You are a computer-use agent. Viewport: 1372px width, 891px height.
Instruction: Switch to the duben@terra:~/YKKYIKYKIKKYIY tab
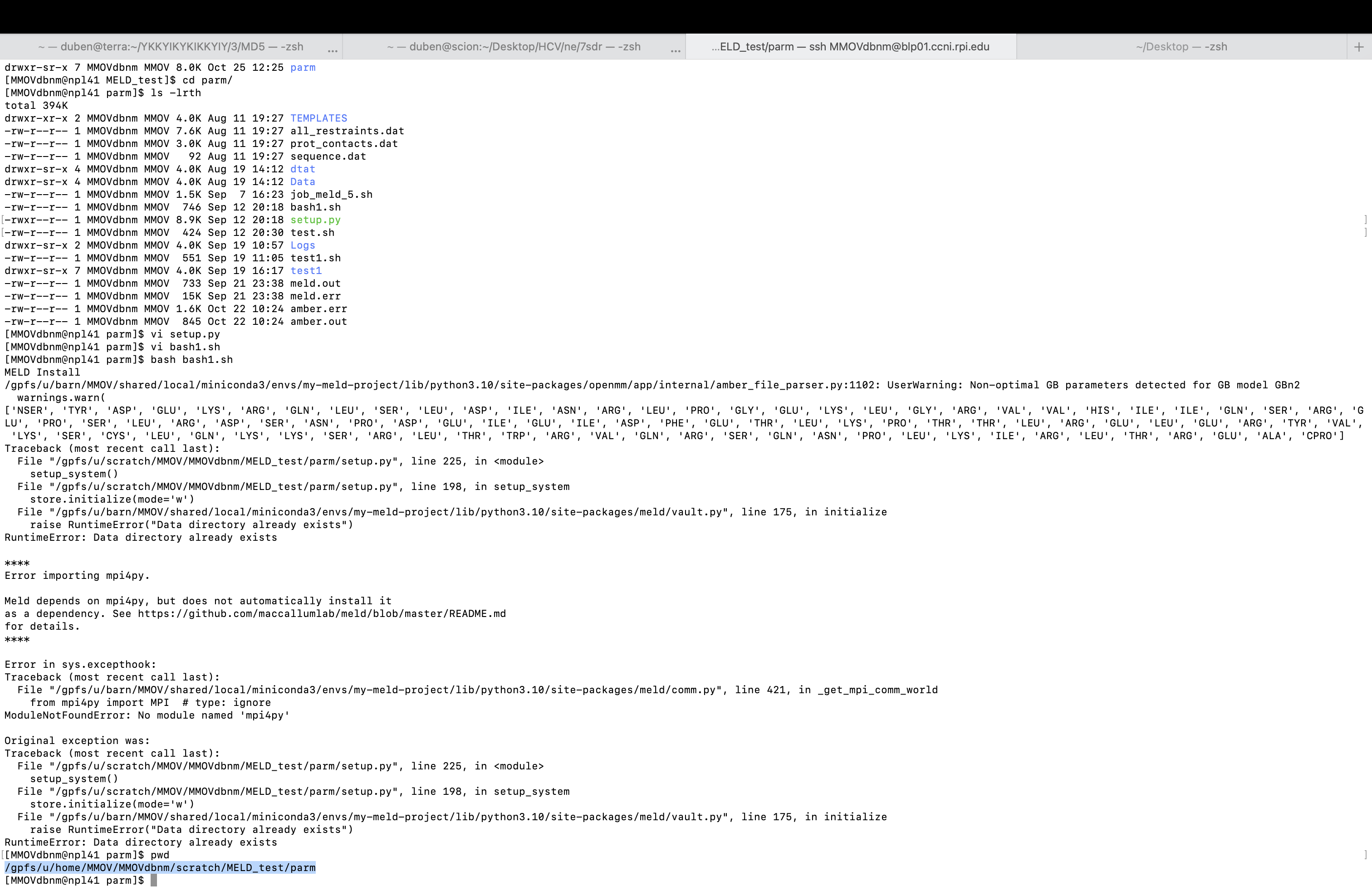coord(171,46)
